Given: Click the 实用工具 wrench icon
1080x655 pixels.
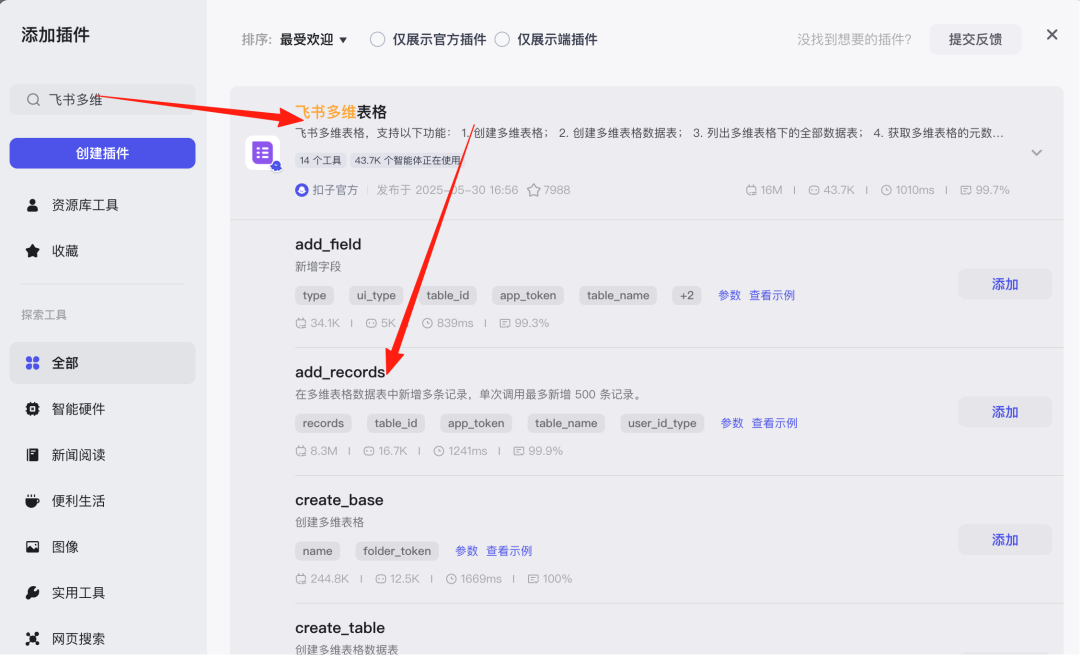Looking at the screenshot, I should 32,592.
